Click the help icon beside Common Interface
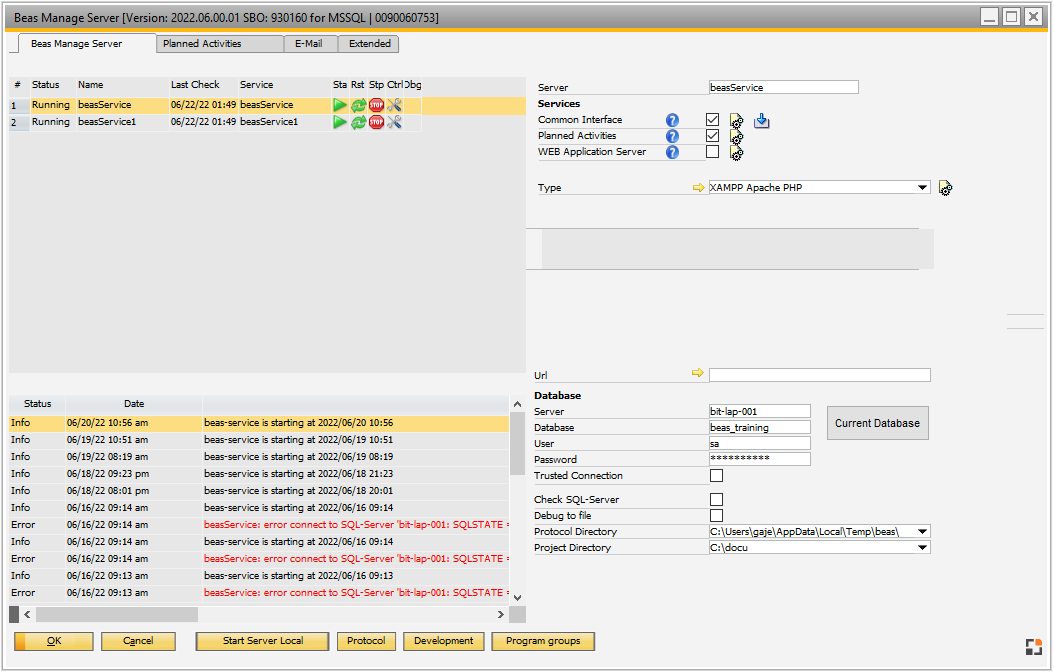The height and width of the screenshot is (672, 1054). pos(672,119)
